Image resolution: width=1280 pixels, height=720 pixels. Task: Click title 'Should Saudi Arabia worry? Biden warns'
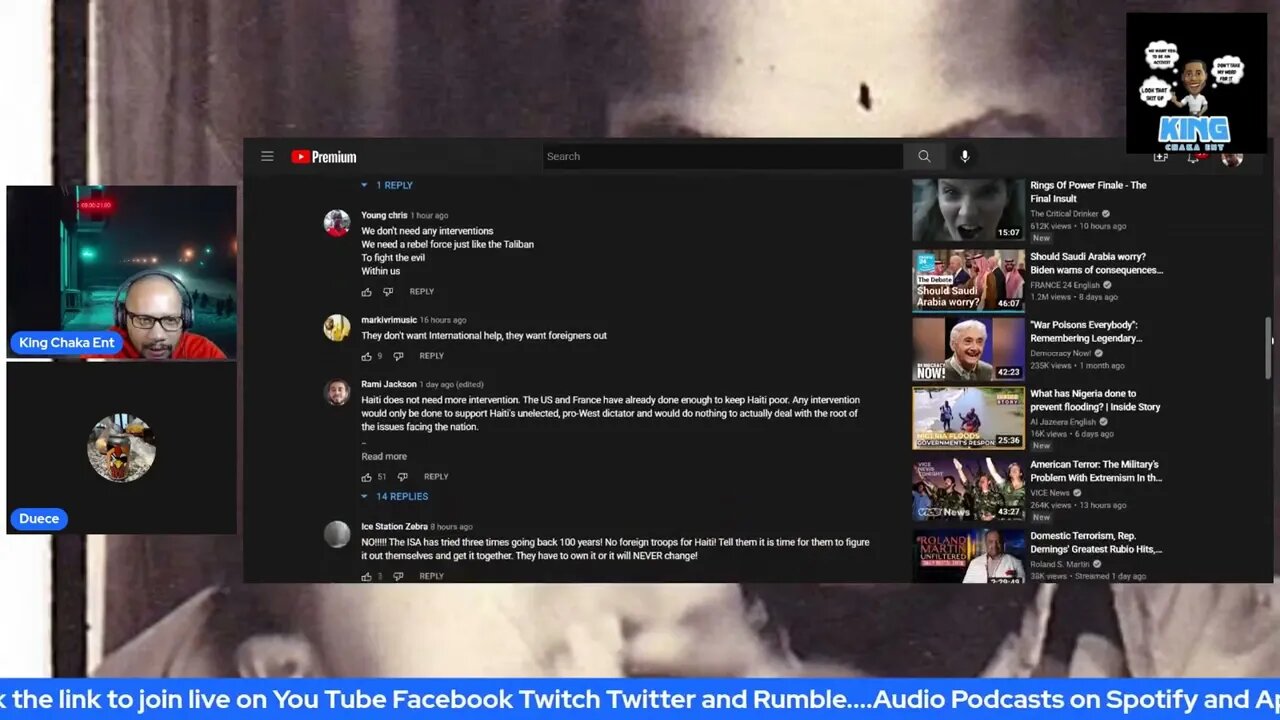[x=1096, y=263]
